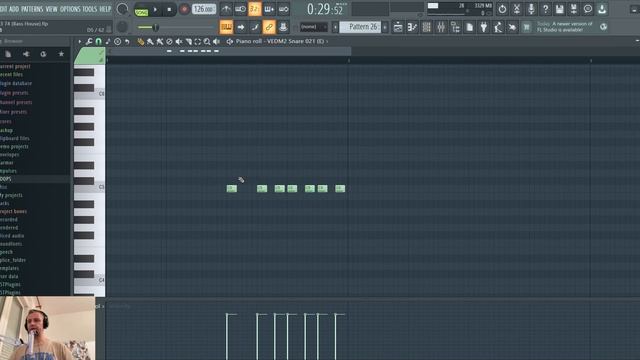Image resolution: width=640 pixels, height=360 pixels.
Task: Open the OPTIONS menu
Action: click(x=70, y=9)
